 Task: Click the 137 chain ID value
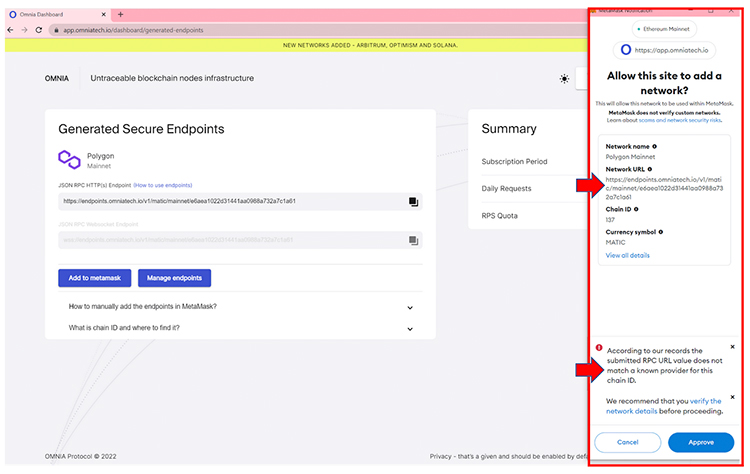tap(610, 220)
